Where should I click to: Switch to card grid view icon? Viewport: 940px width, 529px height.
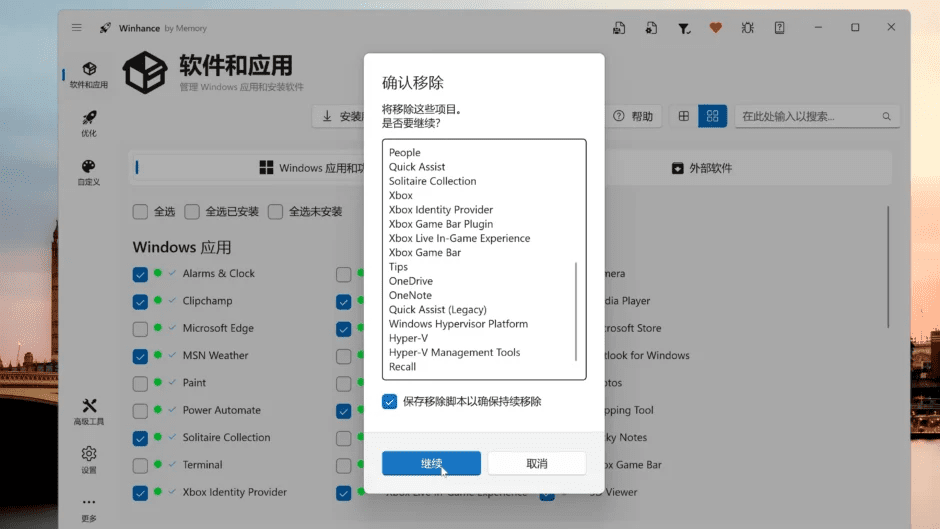712,116
